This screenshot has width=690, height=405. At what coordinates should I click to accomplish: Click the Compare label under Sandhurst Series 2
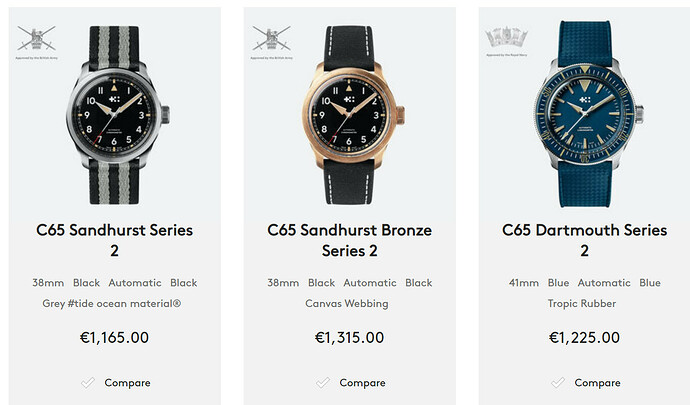127,383
